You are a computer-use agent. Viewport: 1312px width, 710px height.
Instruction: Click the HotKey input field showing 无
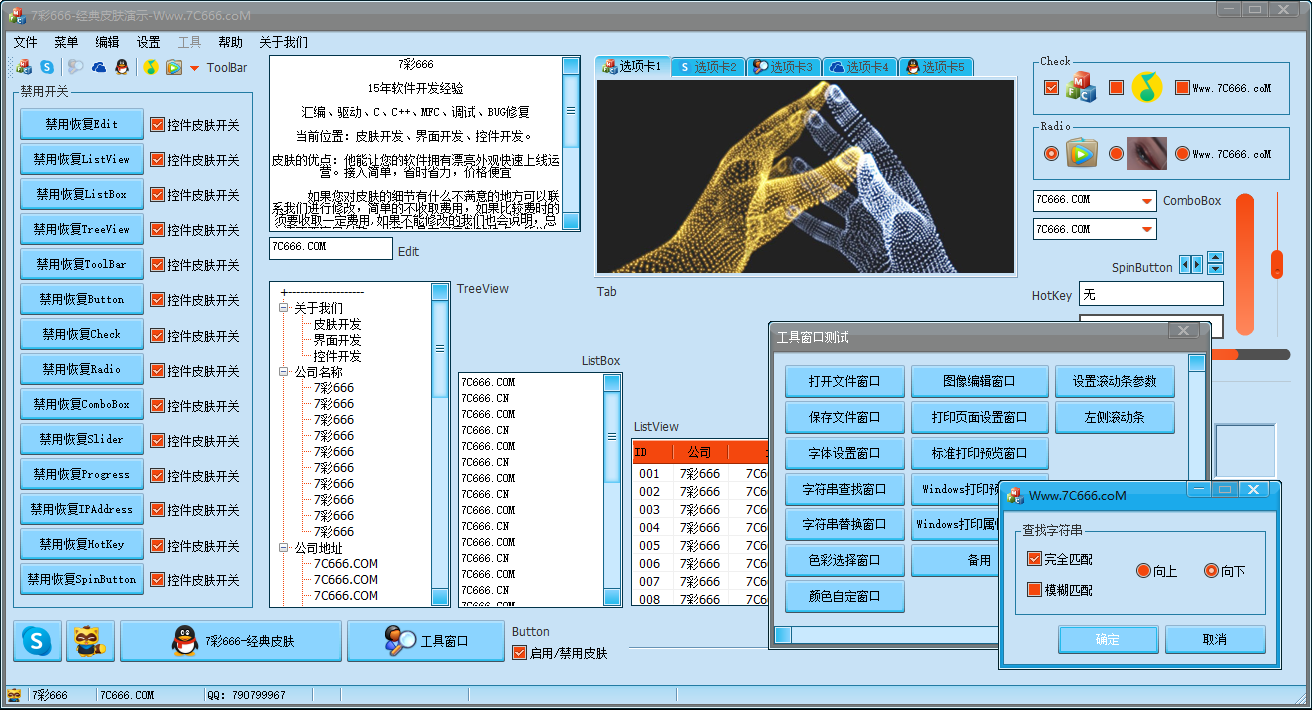[1151, 294]
